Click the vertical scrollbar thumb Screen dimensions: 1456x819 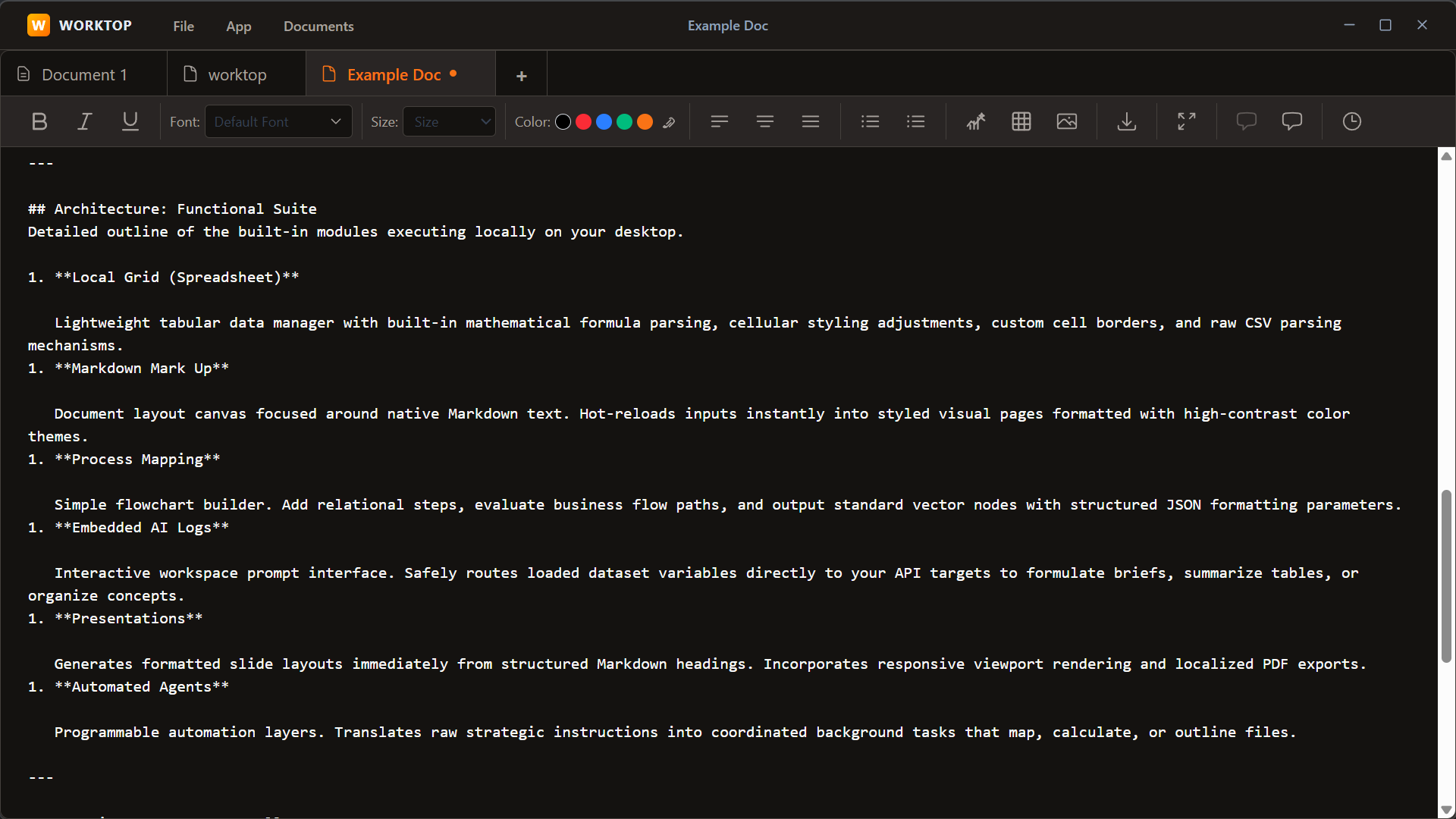[x=1446, y=576]
